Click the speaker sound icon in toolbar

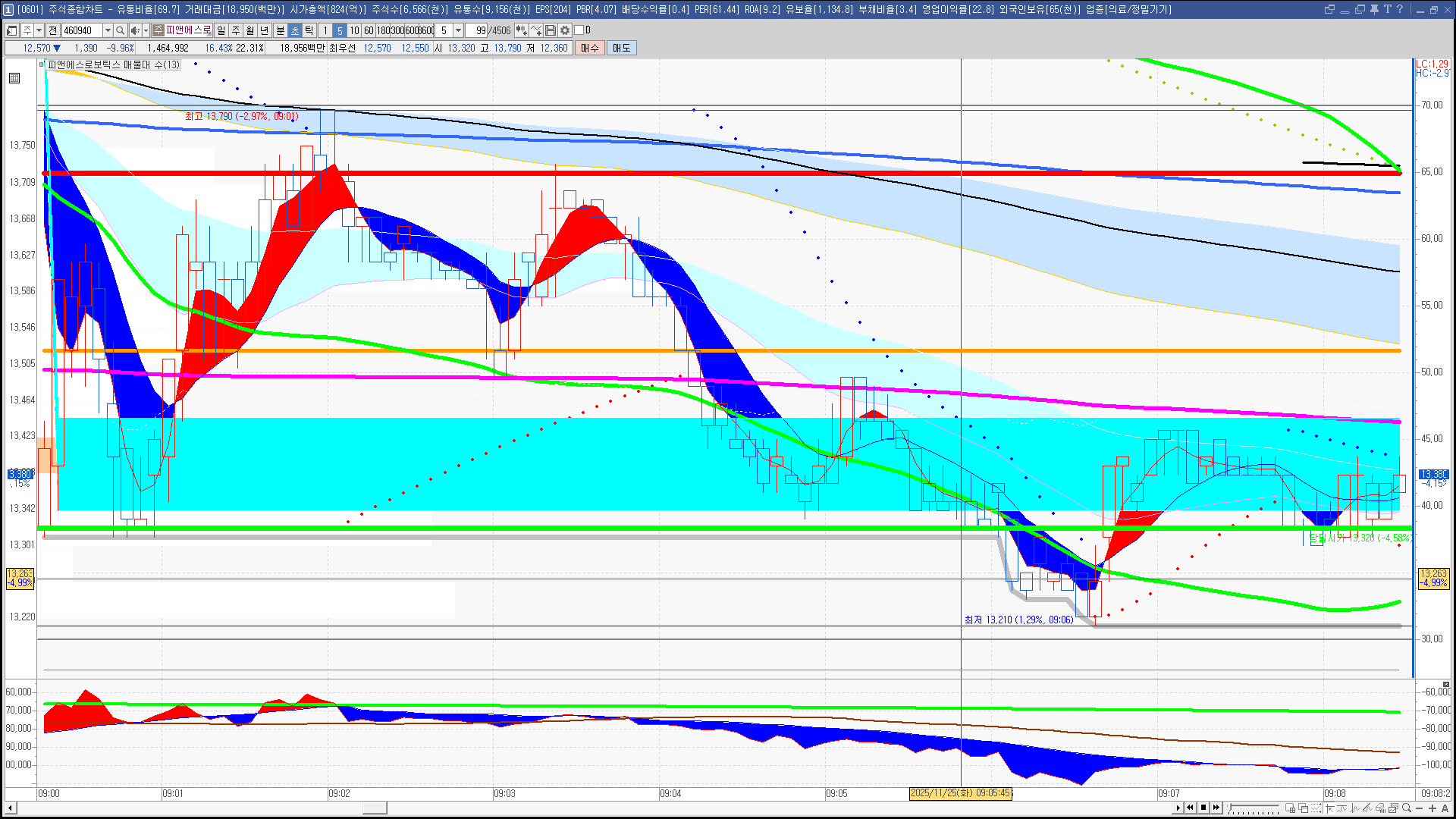pyautogui.click(x=135, y=30)
